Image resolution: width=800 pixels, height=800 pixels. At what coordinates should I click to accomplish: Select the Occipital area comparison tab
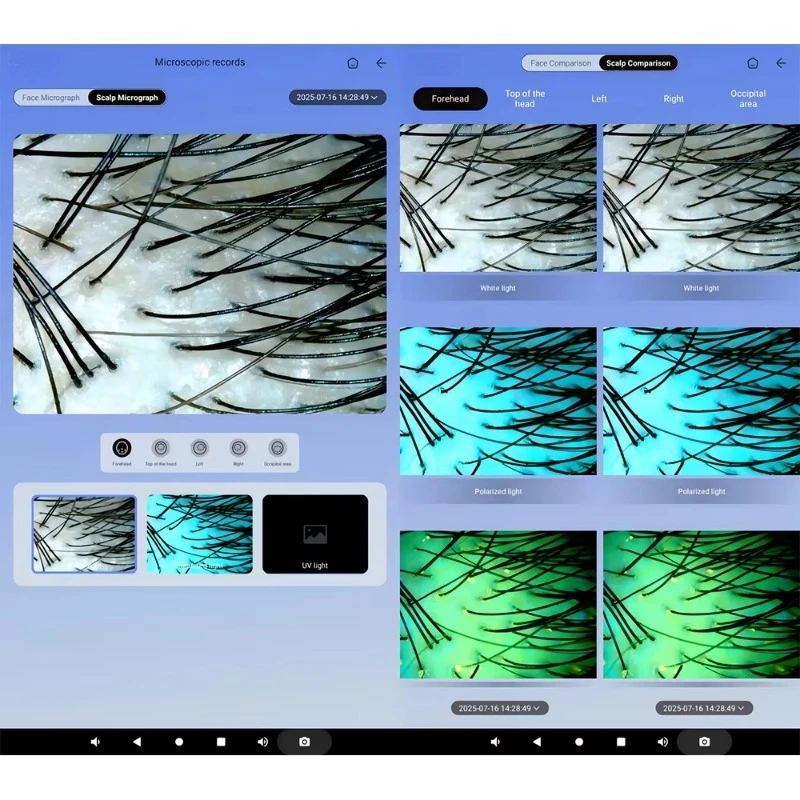[748, 98]
